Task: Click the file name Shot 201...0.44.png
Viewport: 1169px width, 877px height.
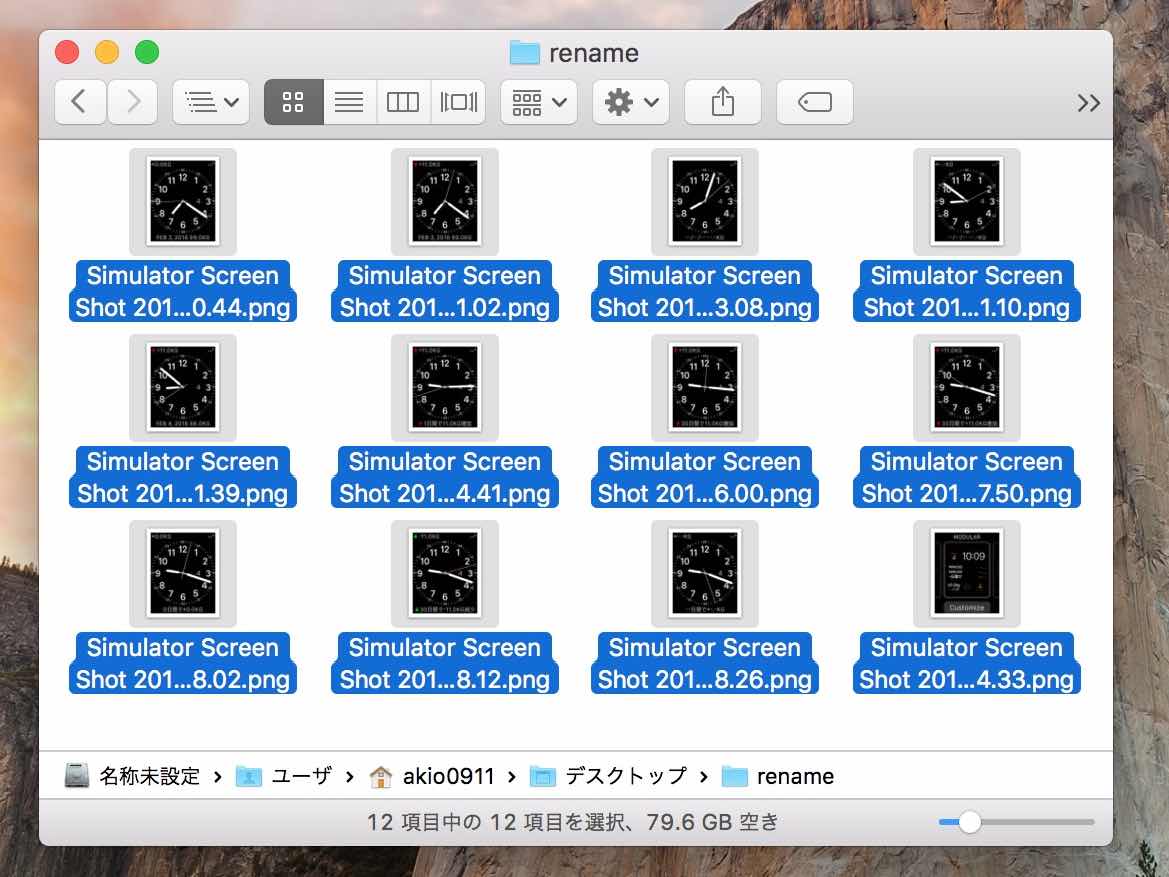Action: tap(183, 292)
